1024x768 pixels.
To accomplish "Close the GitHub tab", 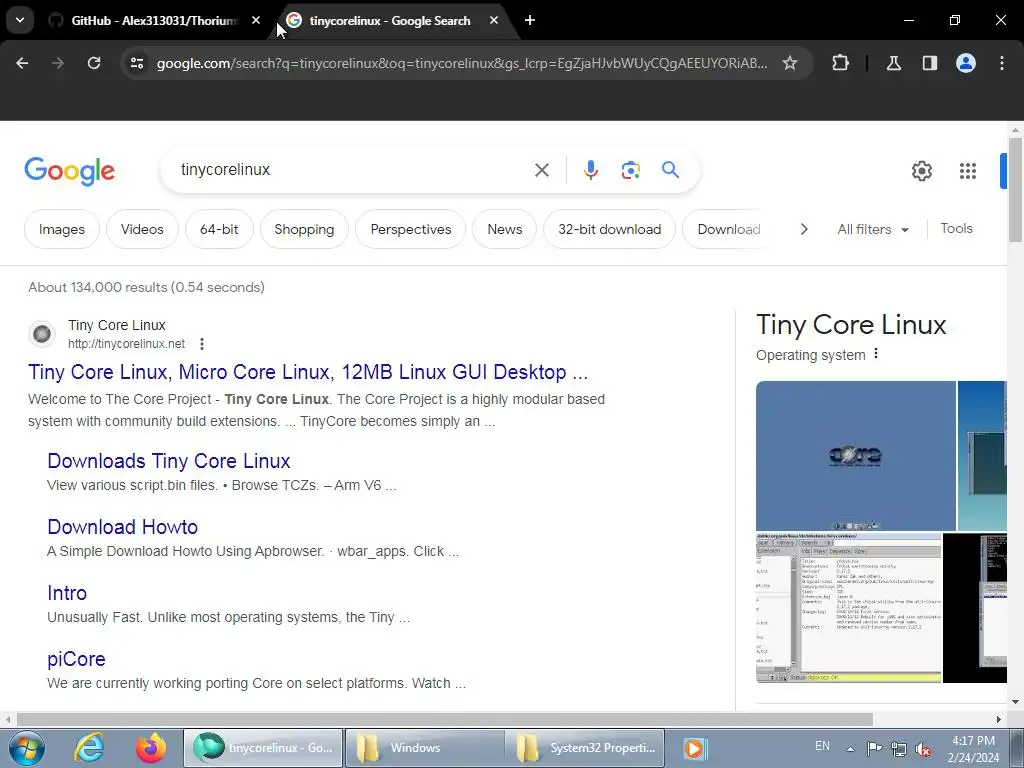I will click(x=256, y=20).
